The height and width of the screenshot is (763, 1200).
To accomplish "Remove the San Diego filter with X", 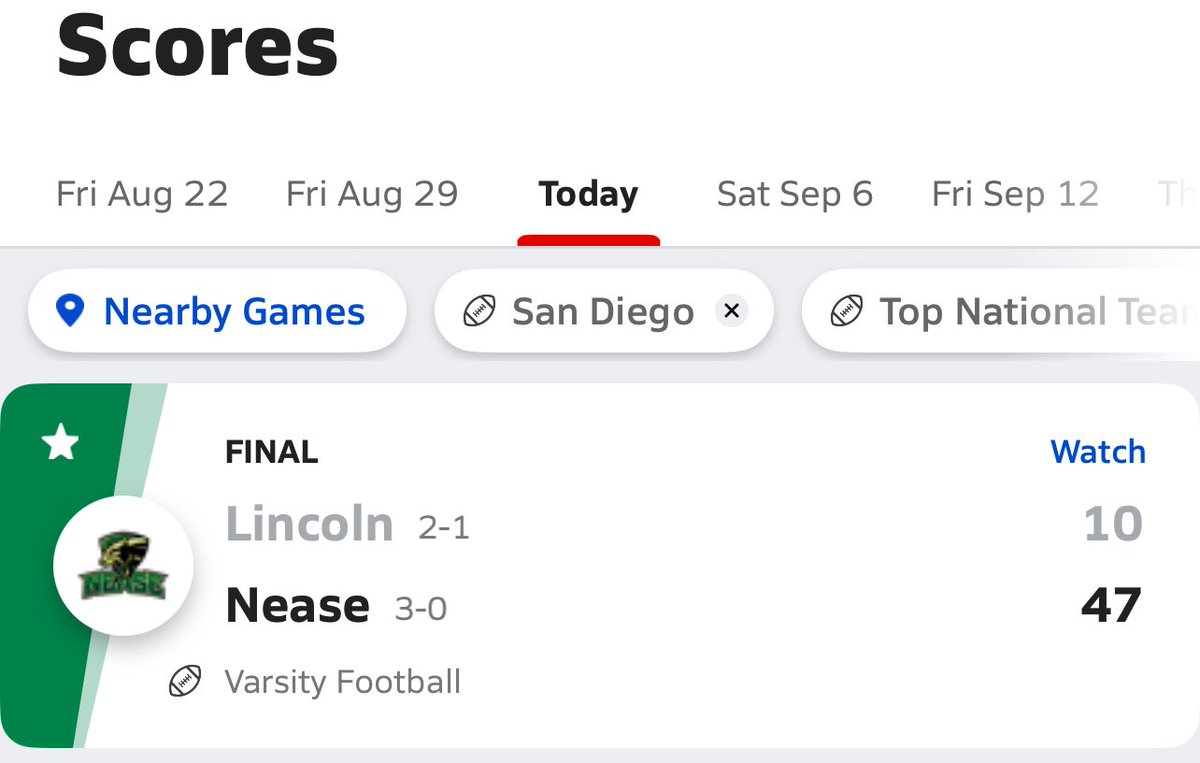I will [731, 312].
